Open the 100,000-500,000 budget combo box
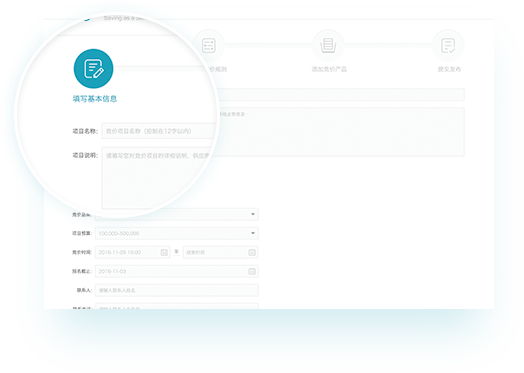This screenshot has width=524, height=373. click(177, 233)
